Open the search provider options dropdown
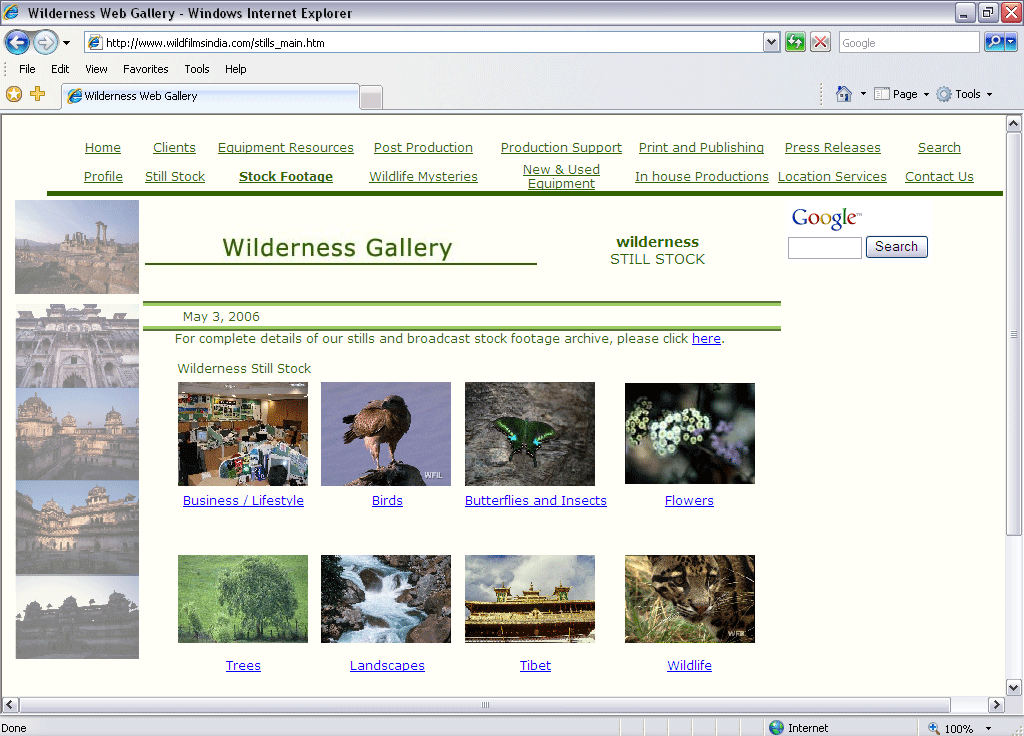Viewport: 1024px width, 736px height. [x=1011, y=42]
